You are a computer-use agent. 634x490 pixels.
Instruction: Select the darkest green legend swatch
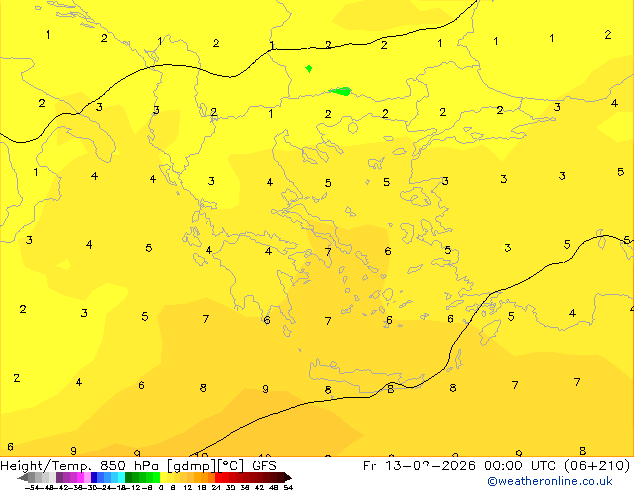(129, 477)
